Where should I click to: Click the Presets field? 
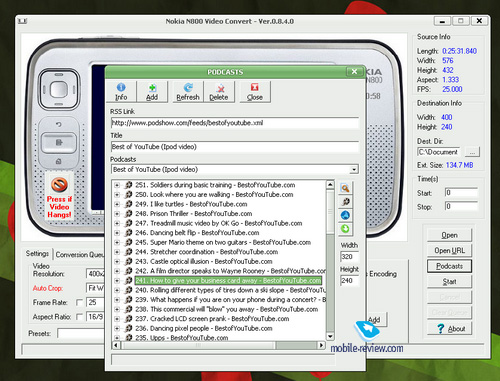[80, 333]
